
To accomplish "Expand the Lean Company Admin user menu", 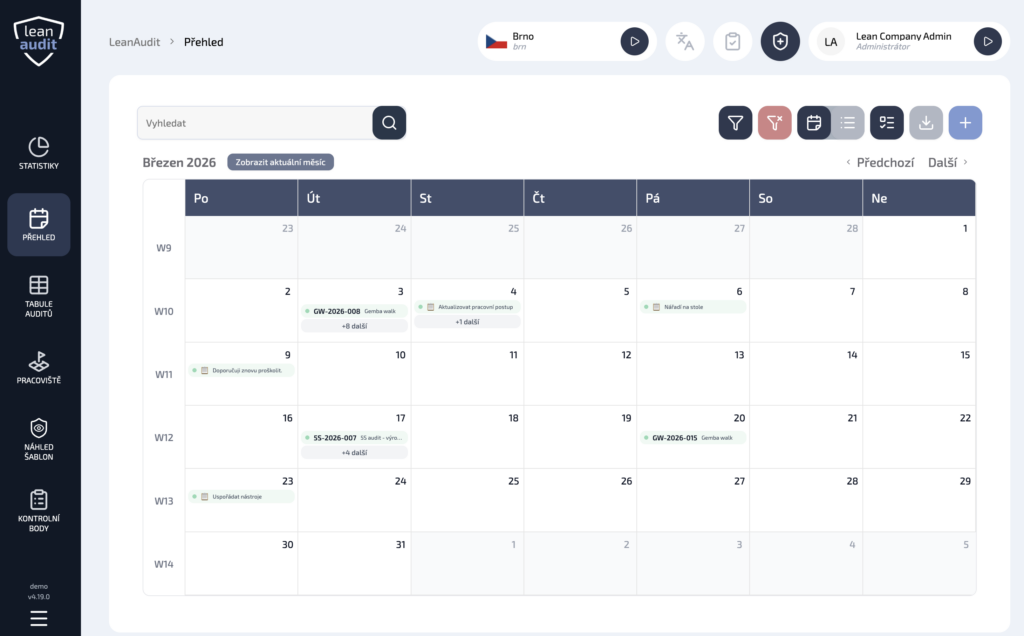I will click(x=987, y=41).
